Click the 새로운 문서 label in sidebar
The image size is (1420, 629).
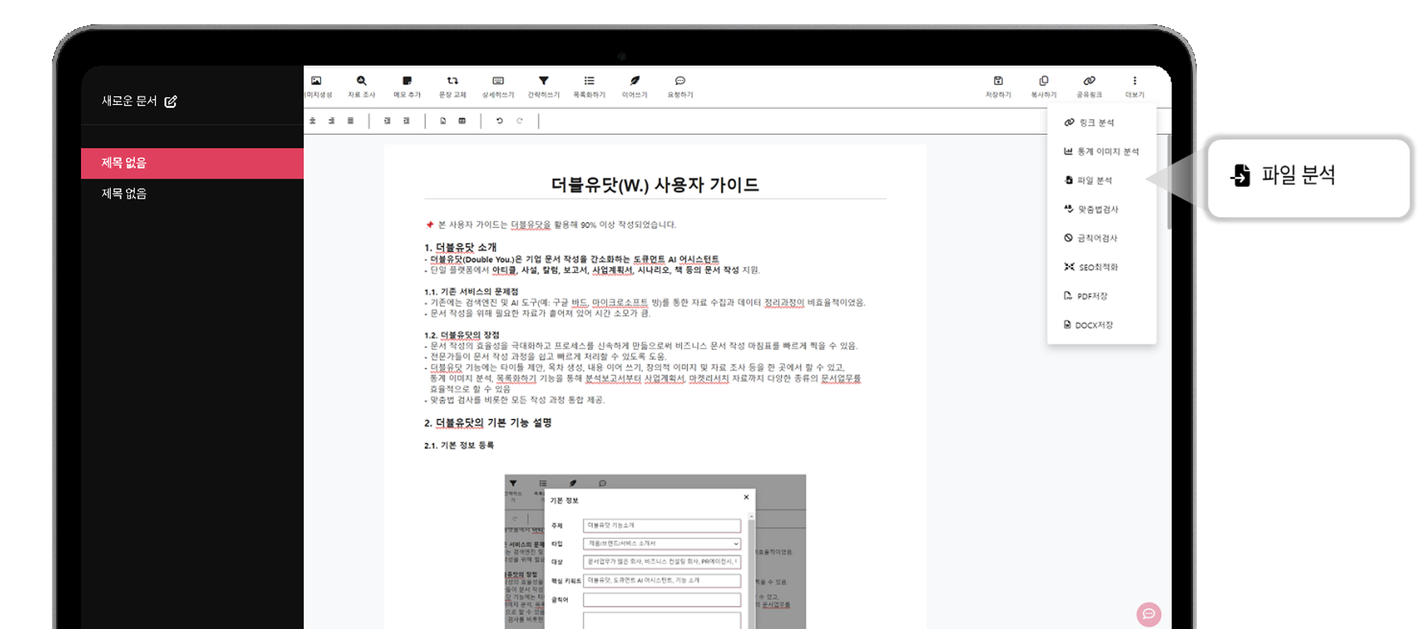pos(129,101)
